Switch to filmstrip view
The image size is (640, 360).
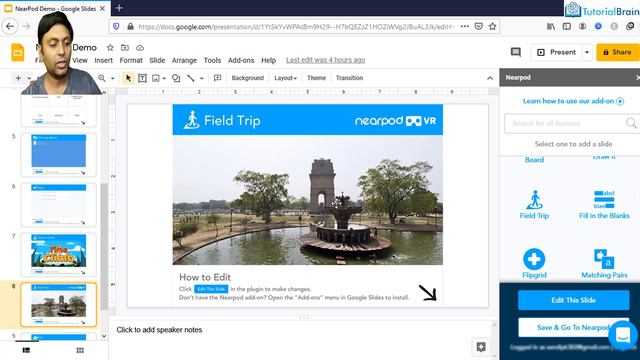click(x=27, y=350)
